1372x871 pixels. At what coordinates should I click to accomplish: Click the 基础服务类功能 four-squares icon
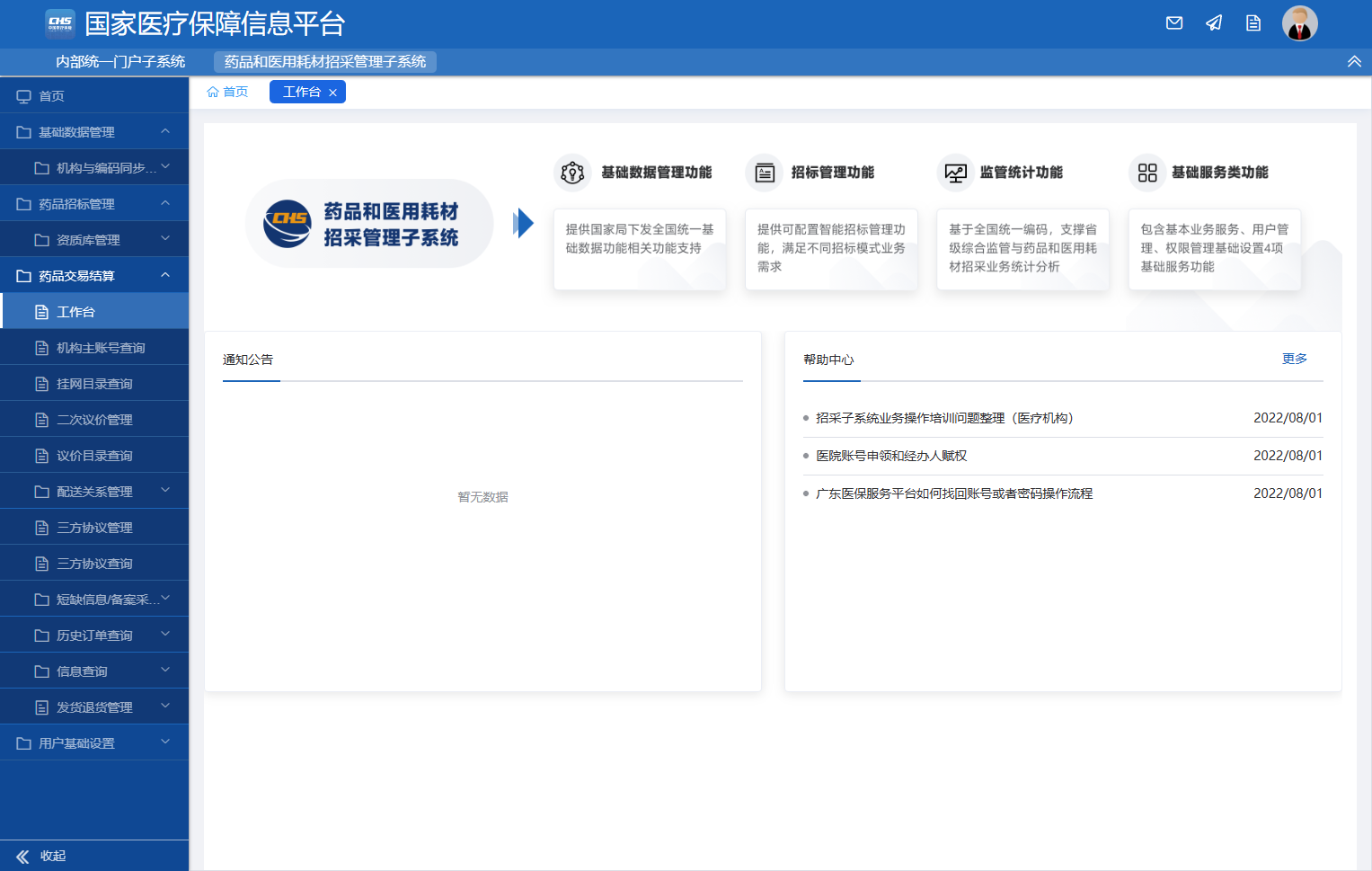point(1147,173)
